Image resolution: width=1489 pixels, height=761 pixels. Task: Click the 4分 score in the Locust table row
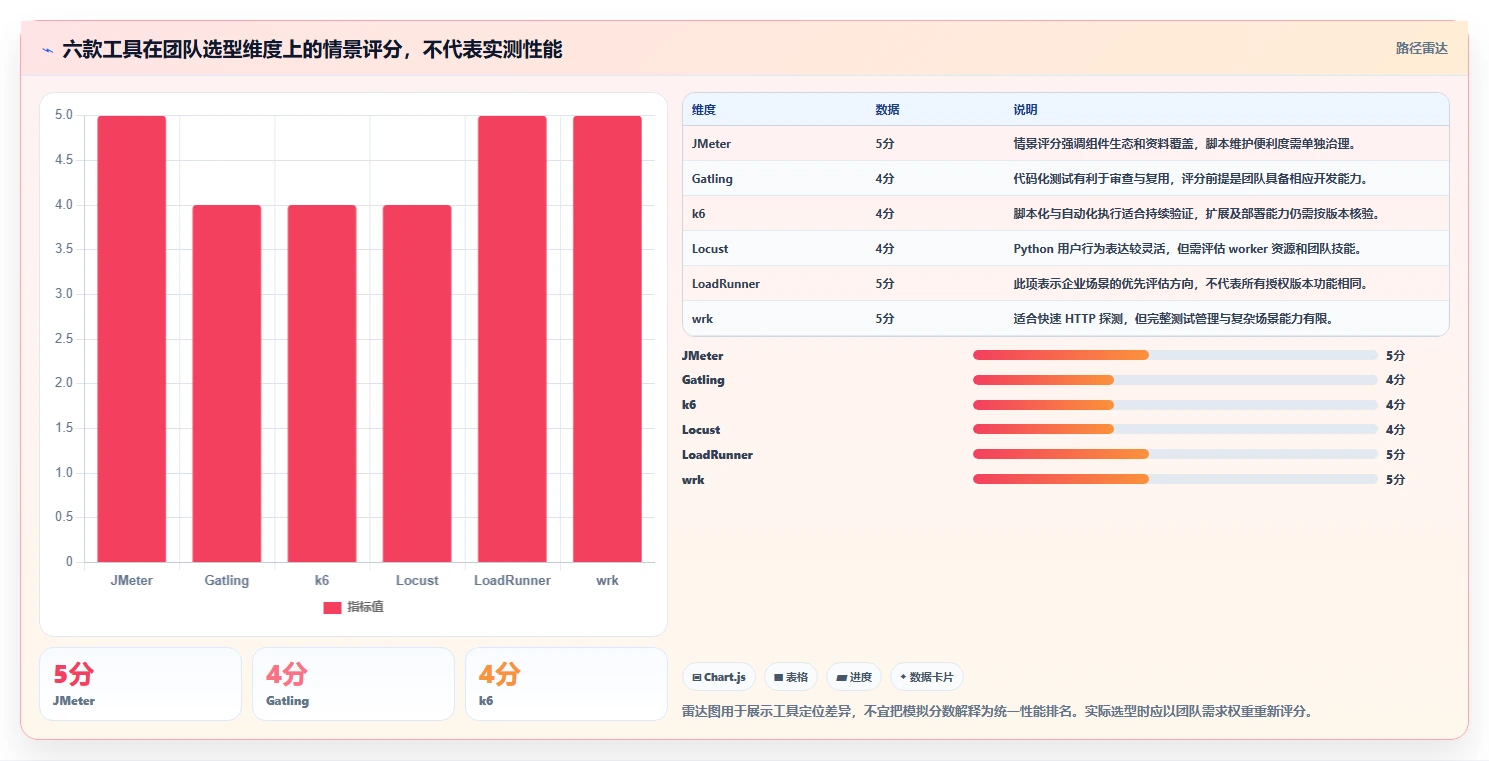(x=885, y=249)
